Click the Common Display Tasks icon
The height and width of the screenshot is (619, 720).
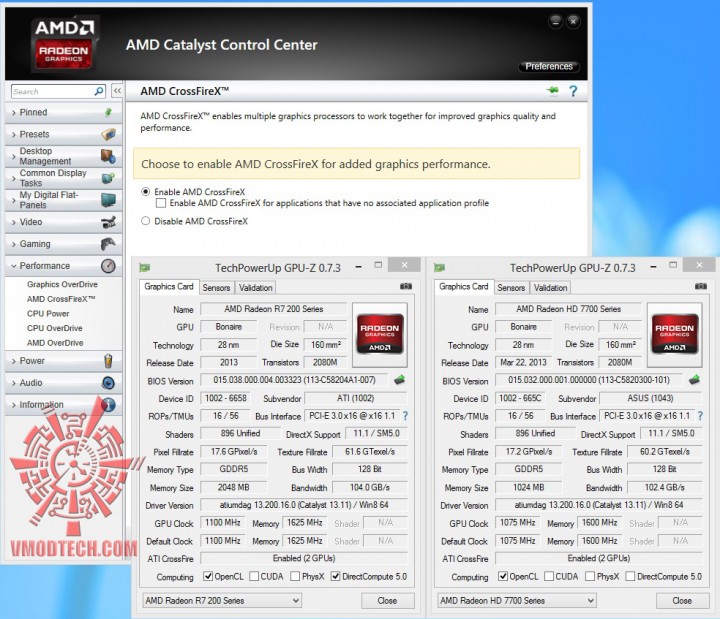[108, 178]
